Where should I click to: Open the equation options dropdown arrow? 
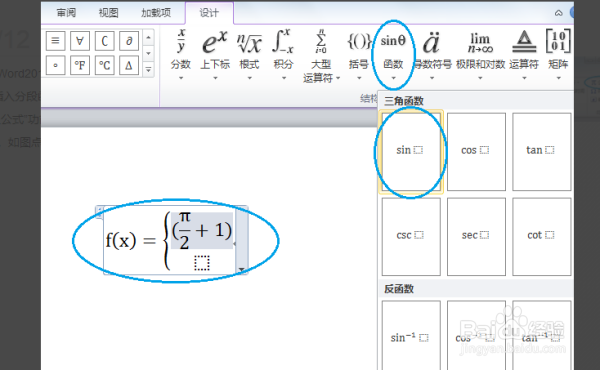(x=242, y=269)
